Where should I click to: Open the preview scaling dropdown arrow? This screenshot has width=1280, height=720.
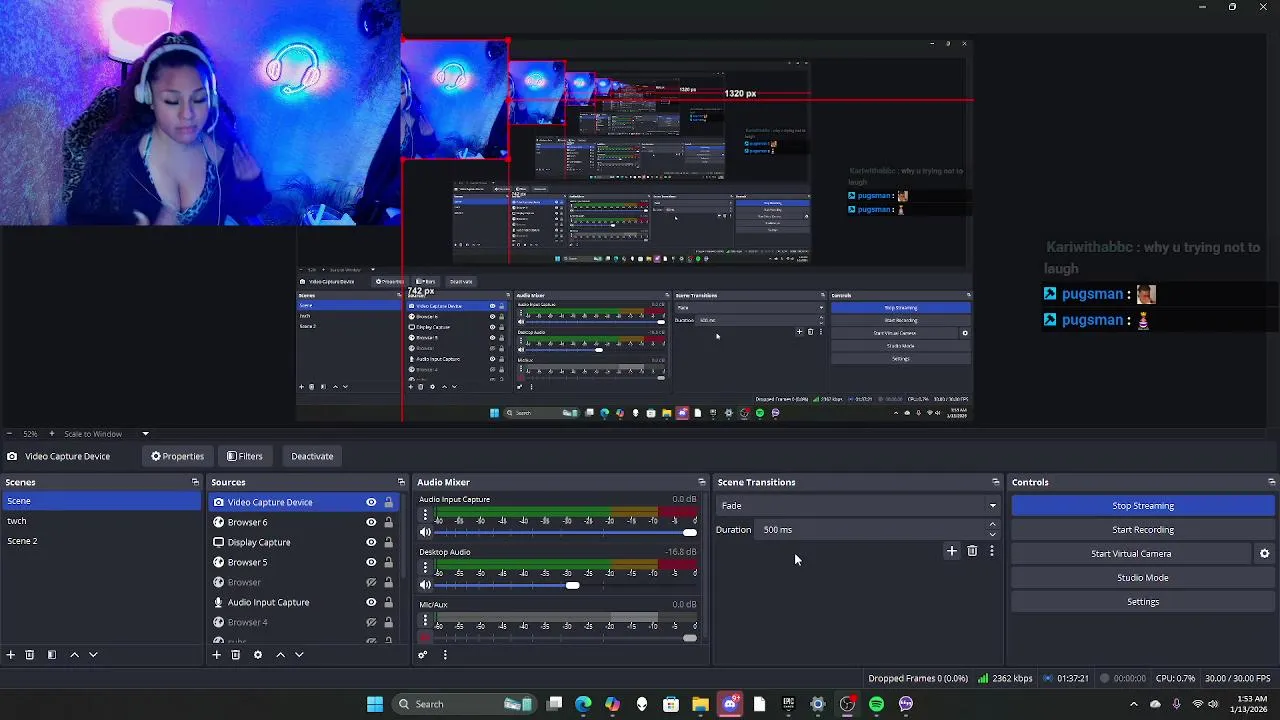tap(145, 434)
